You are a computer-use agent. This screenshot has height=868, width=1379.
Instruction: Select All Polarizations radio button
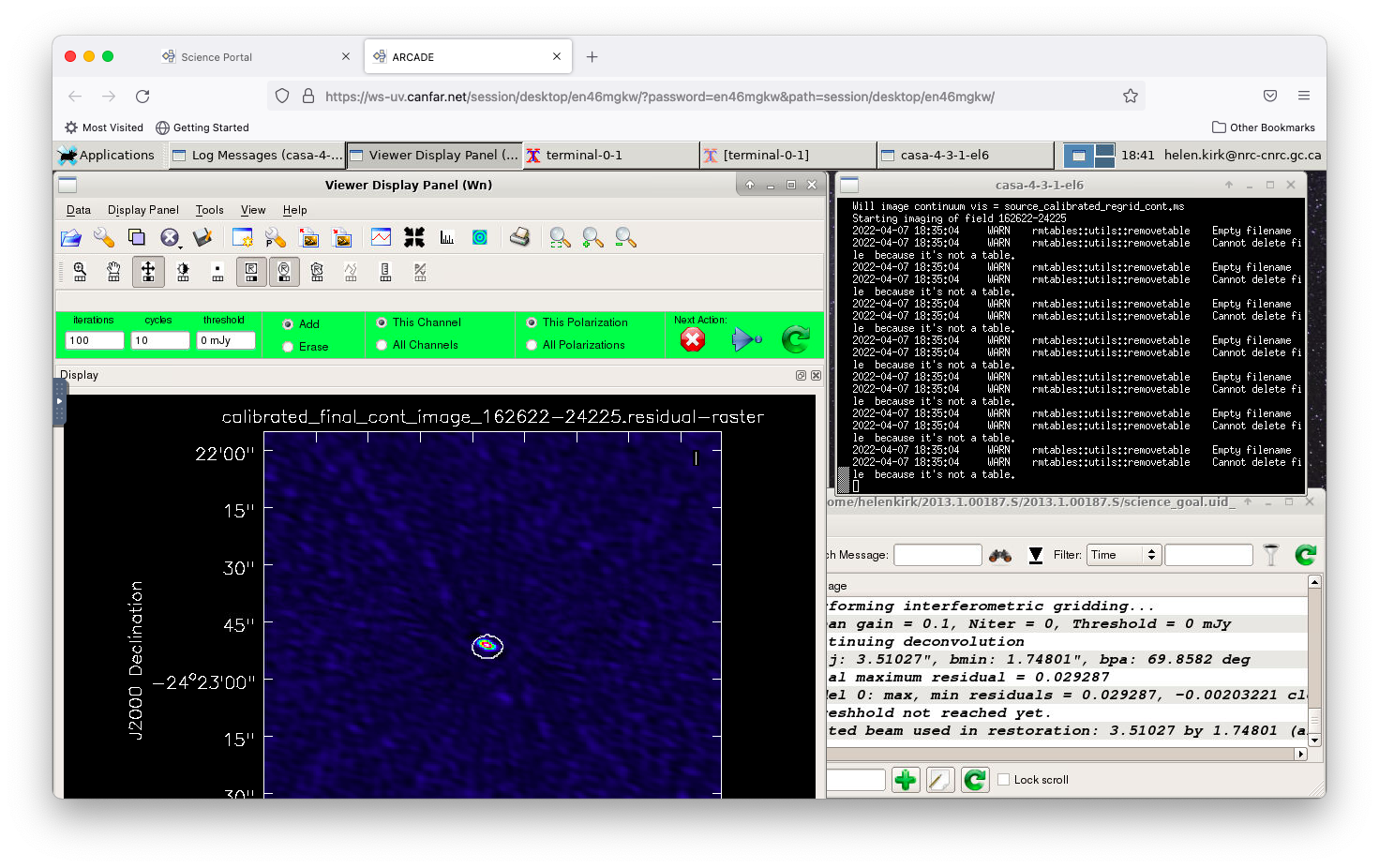[x=532, y=345]
